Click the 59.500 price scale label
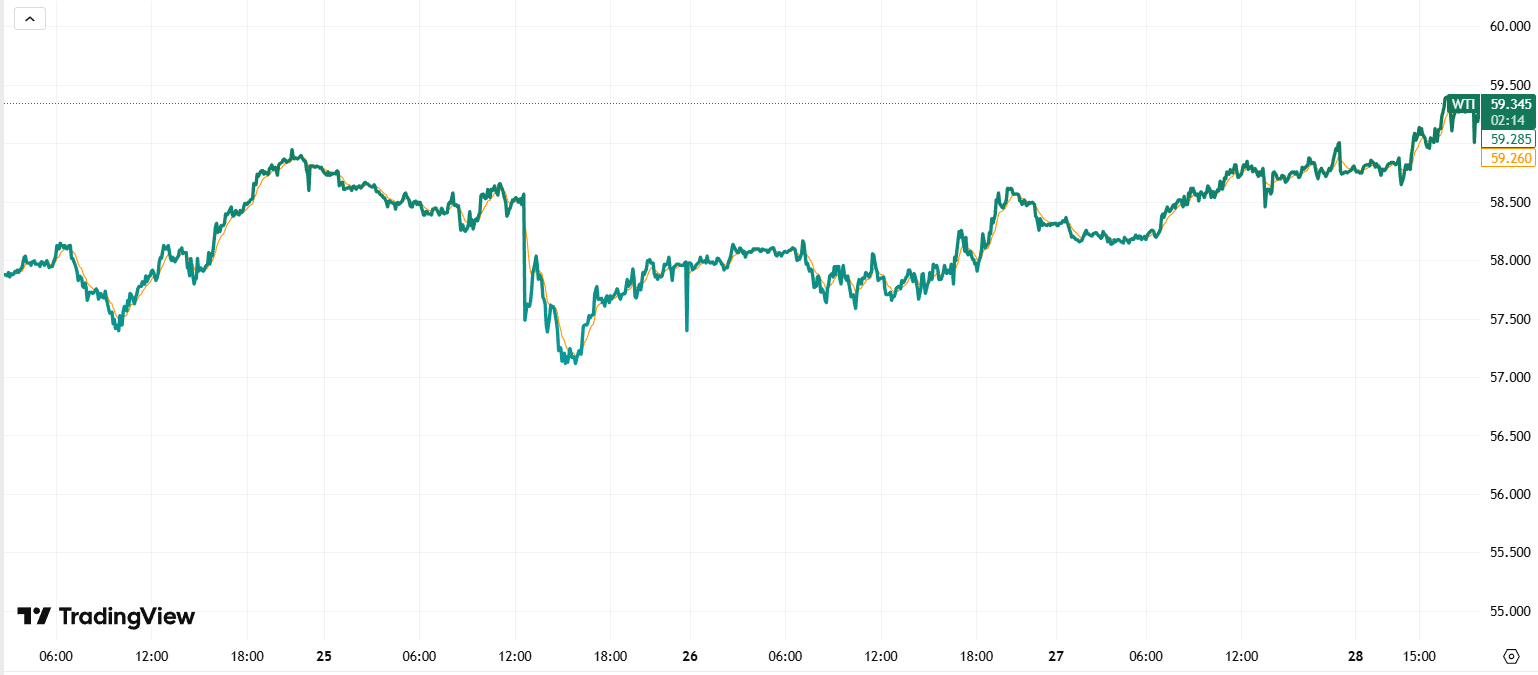The image size is (1538, 675). click(x=1510, y=85)
